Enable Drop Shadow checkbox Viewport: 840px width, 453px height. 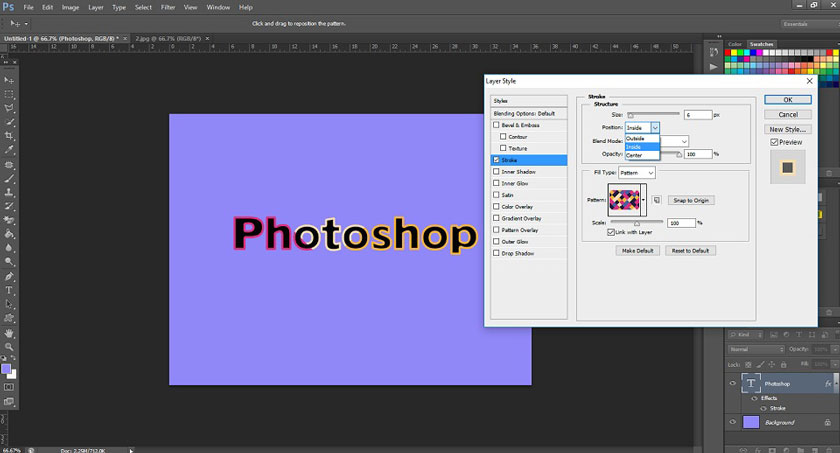click(496, 253)
